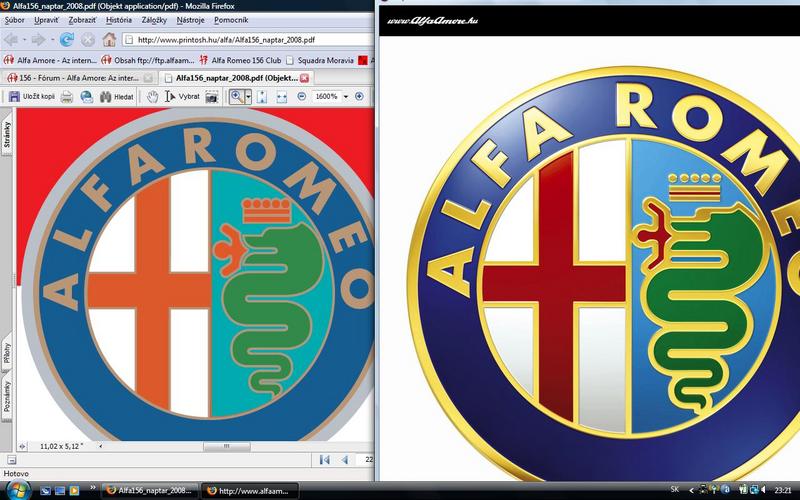Screen dimensions: 800x500
Task: Click the Fit Width icon
Action: click(x=282, y=96)
